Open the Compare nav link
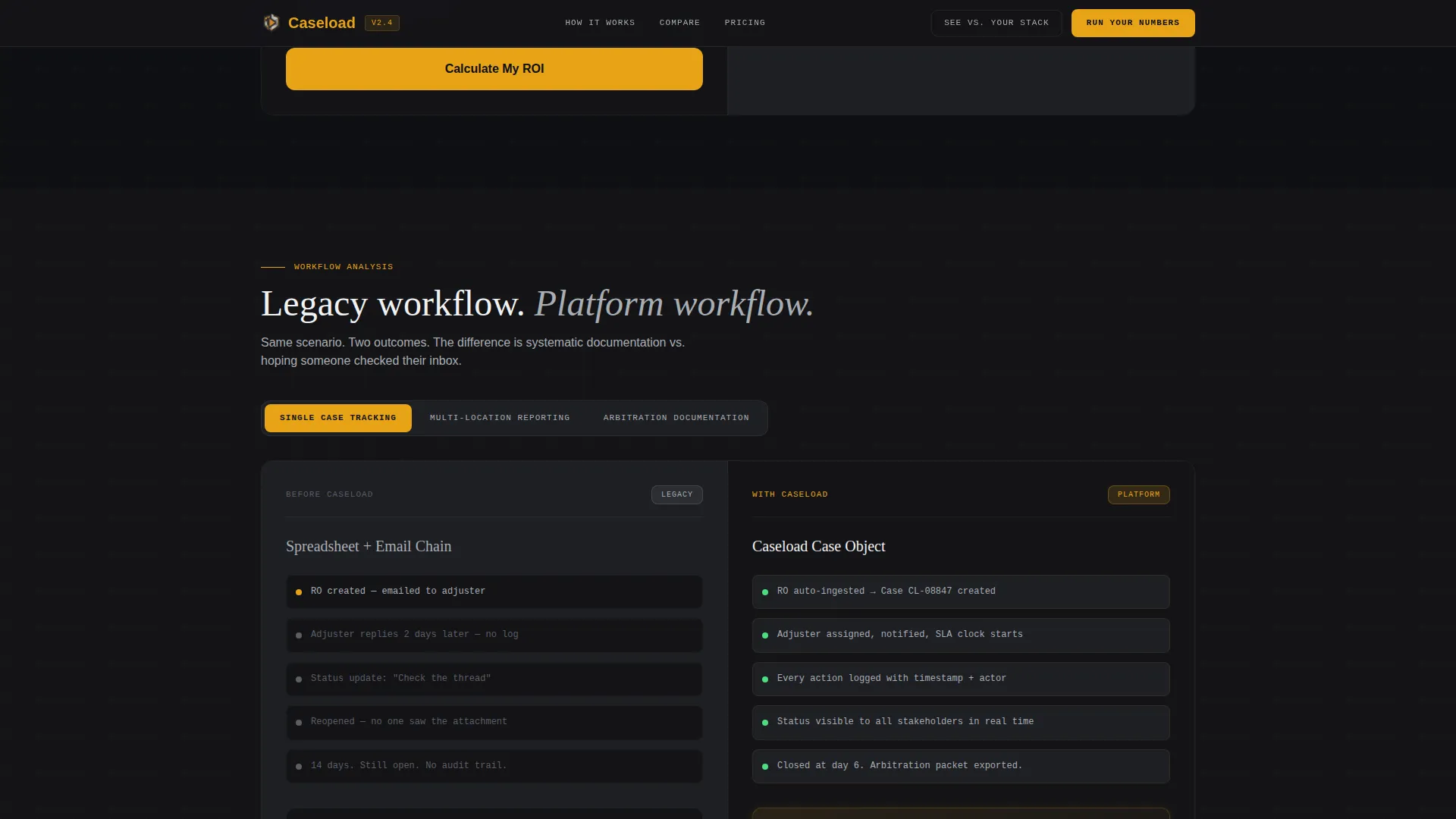Screen dimensions: 1456x819 pos(679,23)
